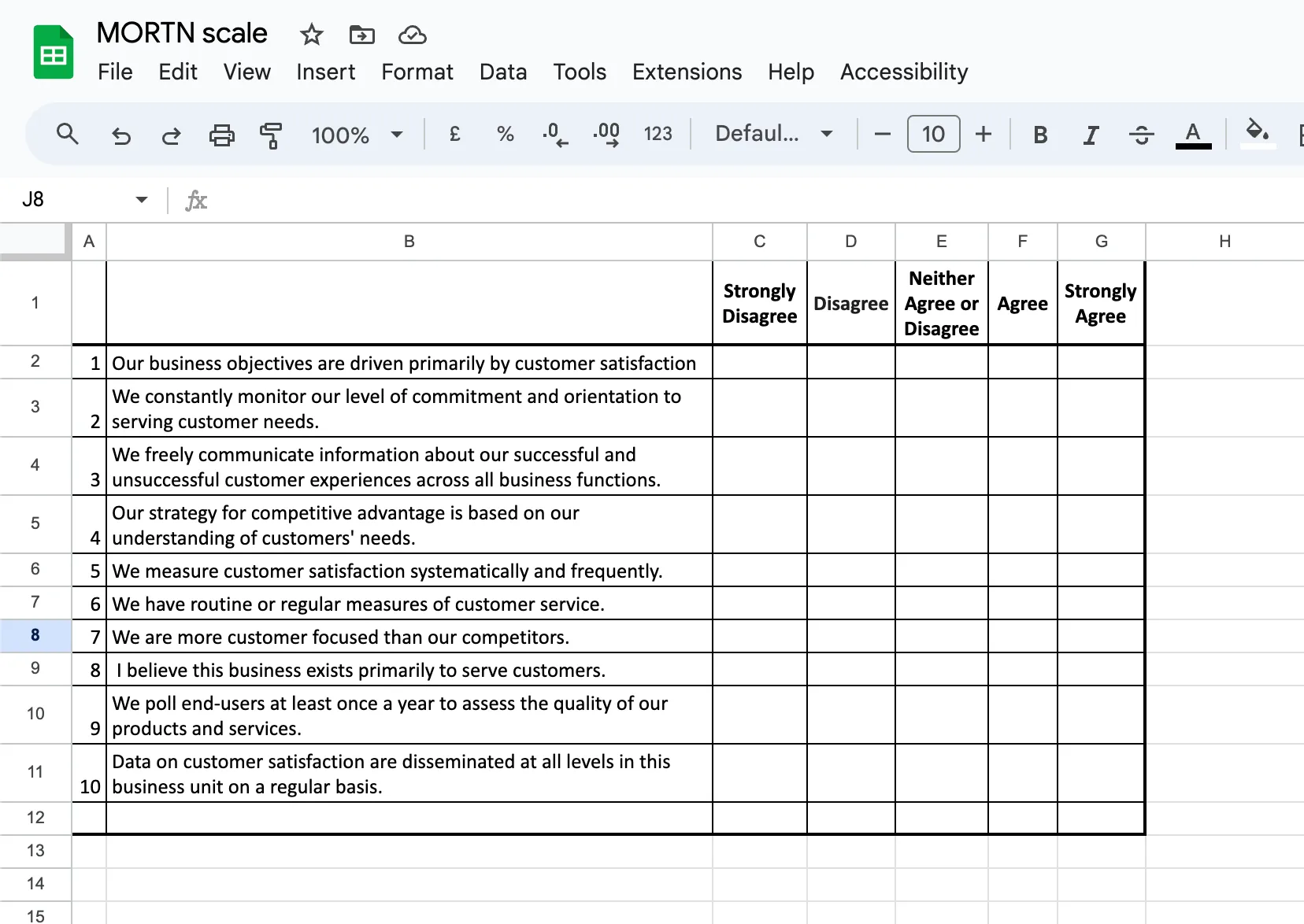Star the MORTN scale document

[x=312, y=35]
